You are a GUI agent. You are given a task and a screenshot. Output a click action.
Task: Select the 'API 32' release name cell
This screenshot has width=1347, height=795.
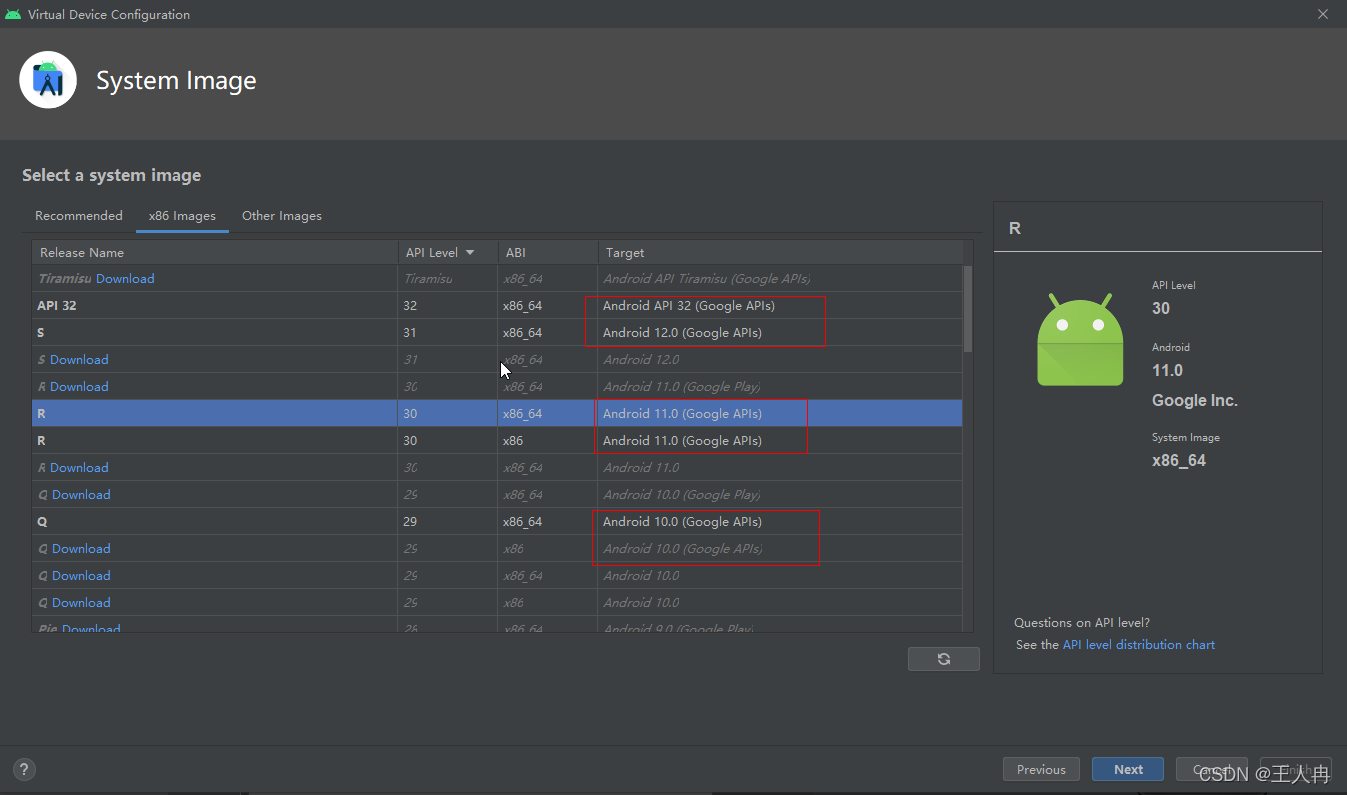pyautogui.click(x=215, y=306)
